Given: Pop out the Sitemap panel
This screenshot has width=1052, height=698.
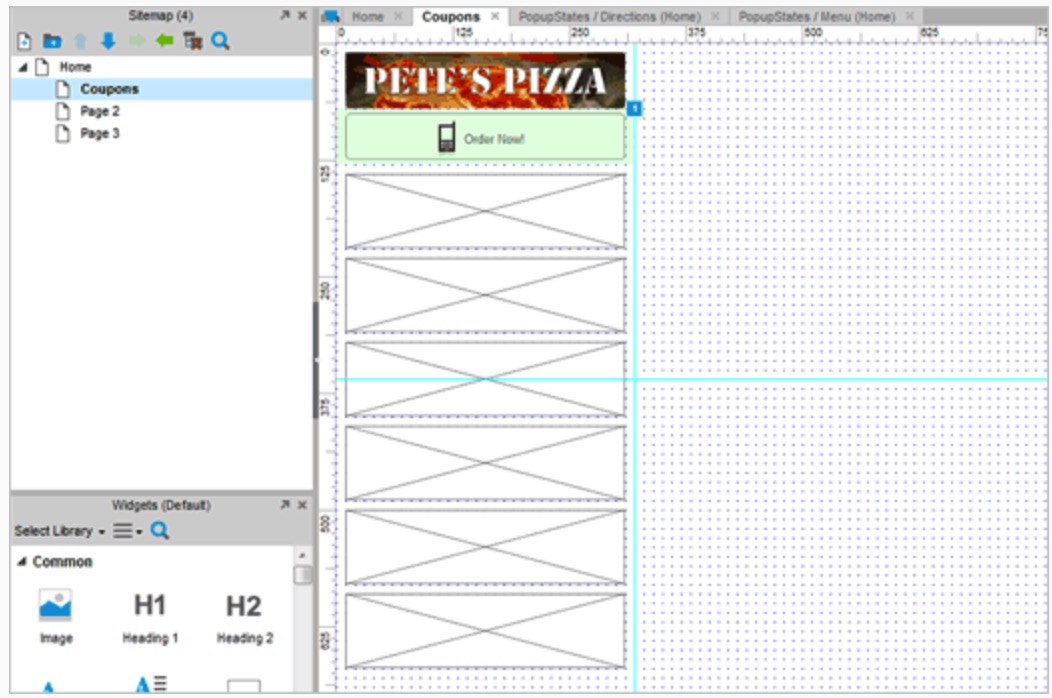Looking at the screenshot, I should (285, 15).
